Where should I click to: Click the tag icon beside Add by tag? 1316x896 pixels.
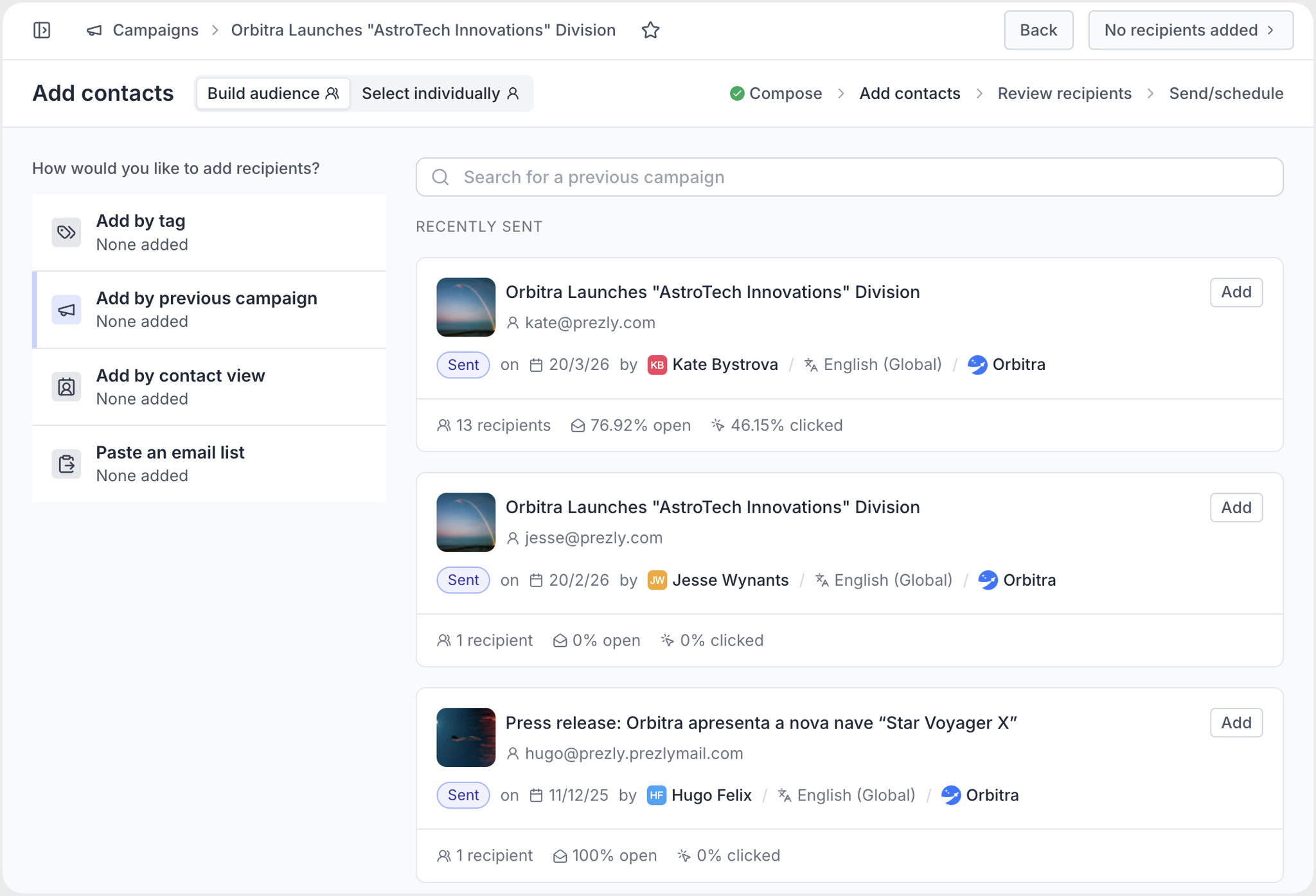click(x=66, y=233)
